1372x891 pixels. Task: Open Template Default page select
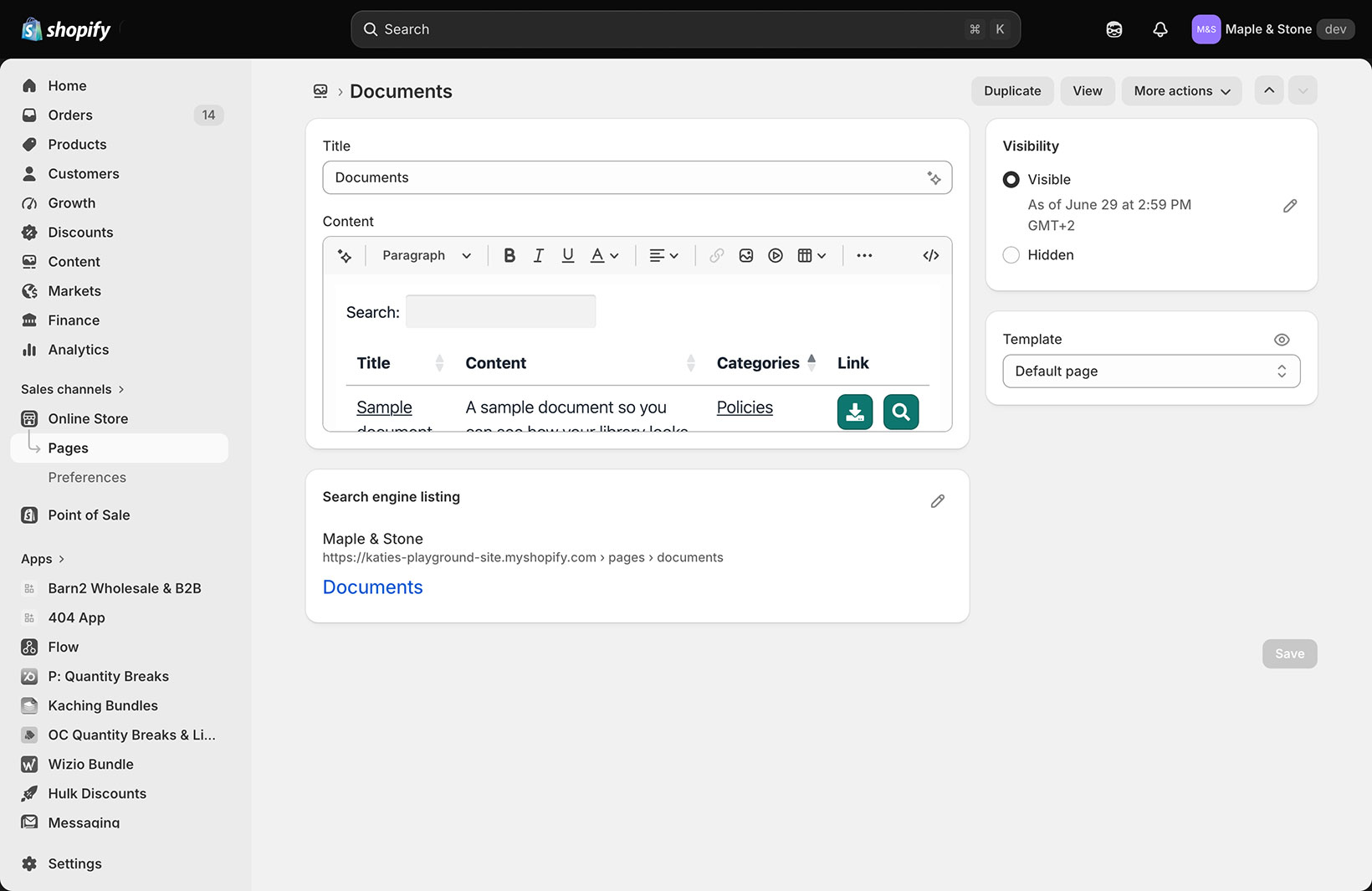tap(1151, 371)
